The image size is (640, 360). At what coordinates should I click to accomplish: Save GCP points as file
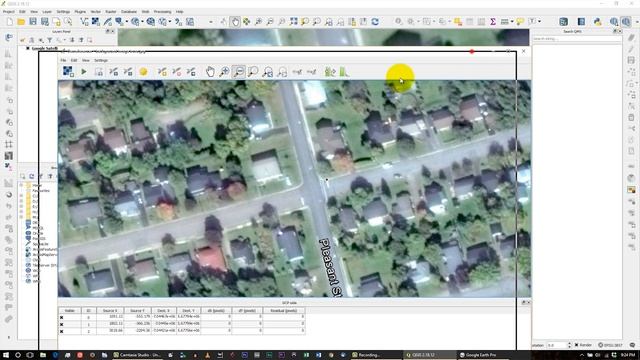tap(128, 72)
